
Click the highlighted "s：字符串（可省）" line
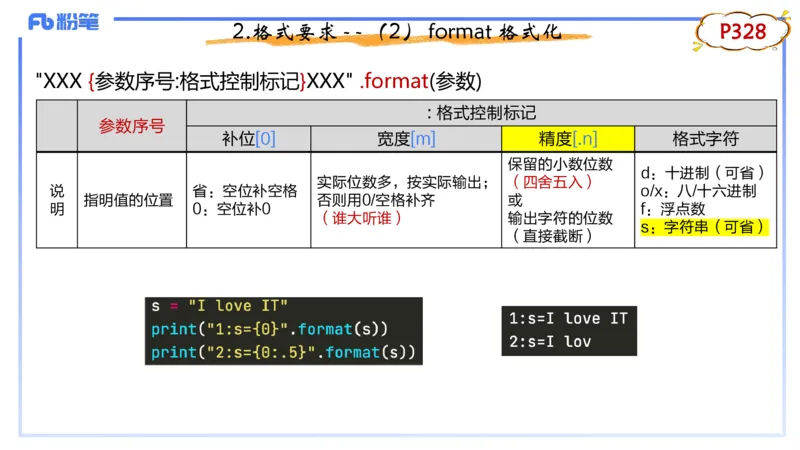(704, 227)
